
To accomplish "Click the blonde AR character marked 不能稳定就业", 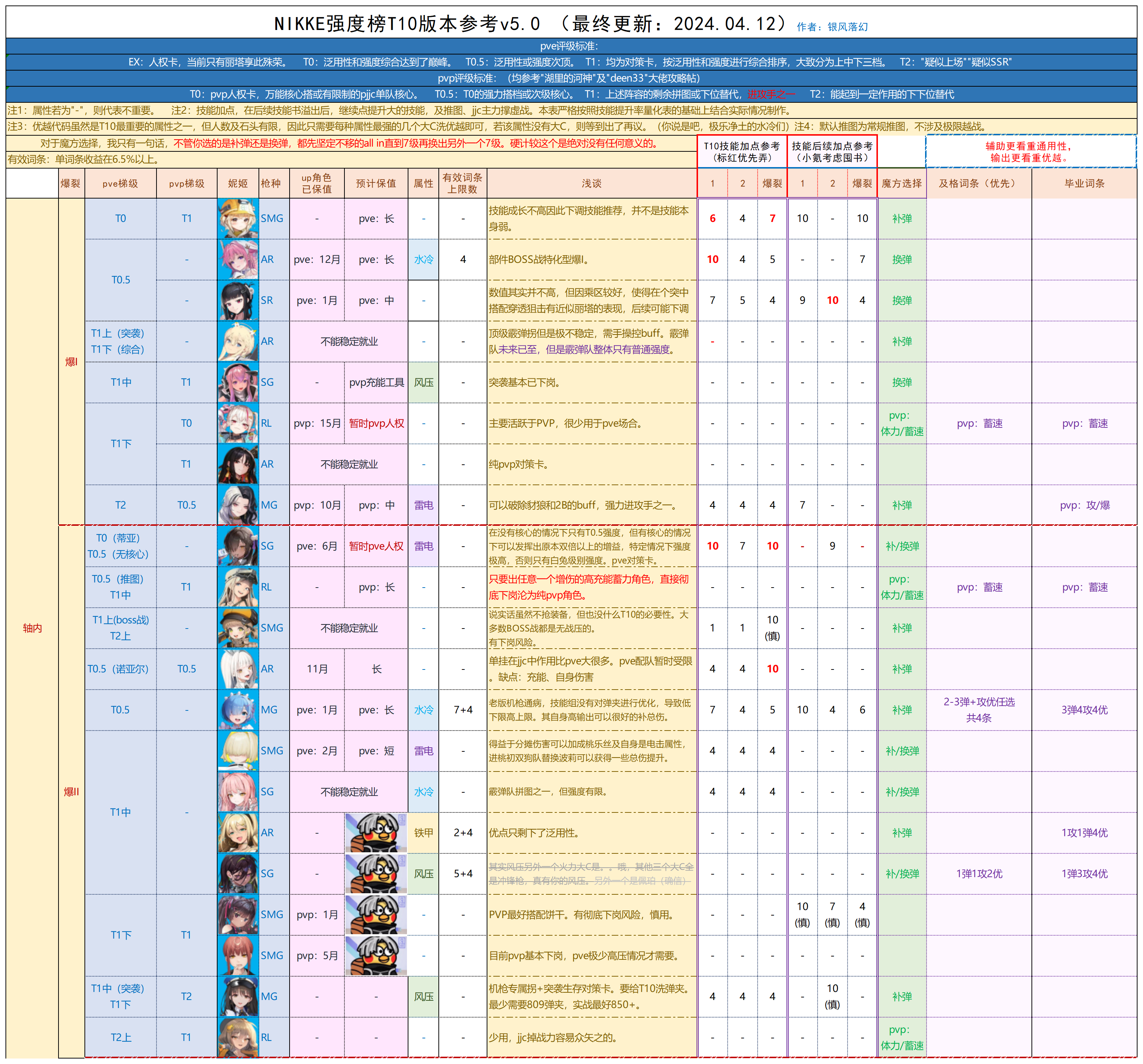I will coord(239,340).
